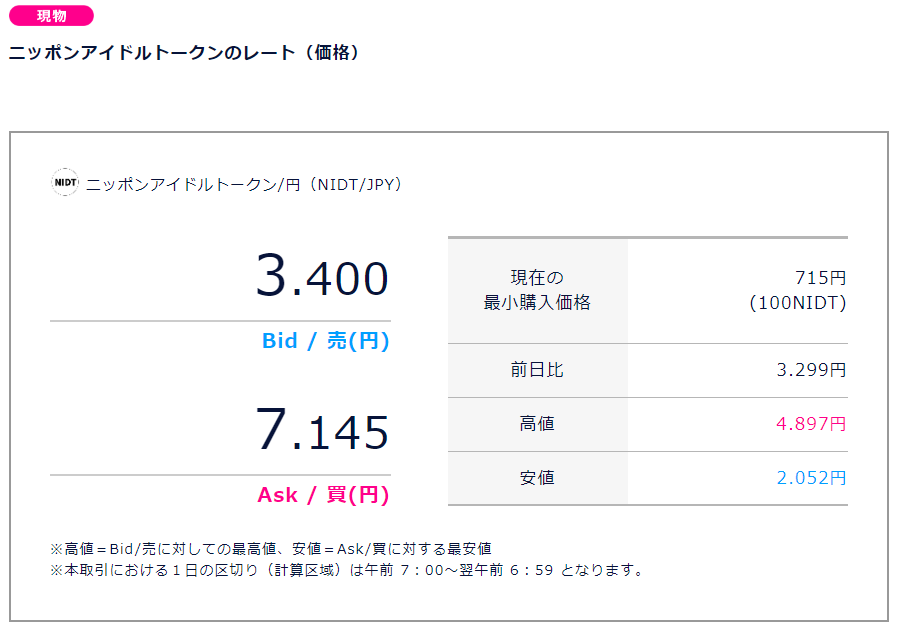Click the pink 現物 badge
This screenshot has height=635, width=901.
tap(51, 16)
